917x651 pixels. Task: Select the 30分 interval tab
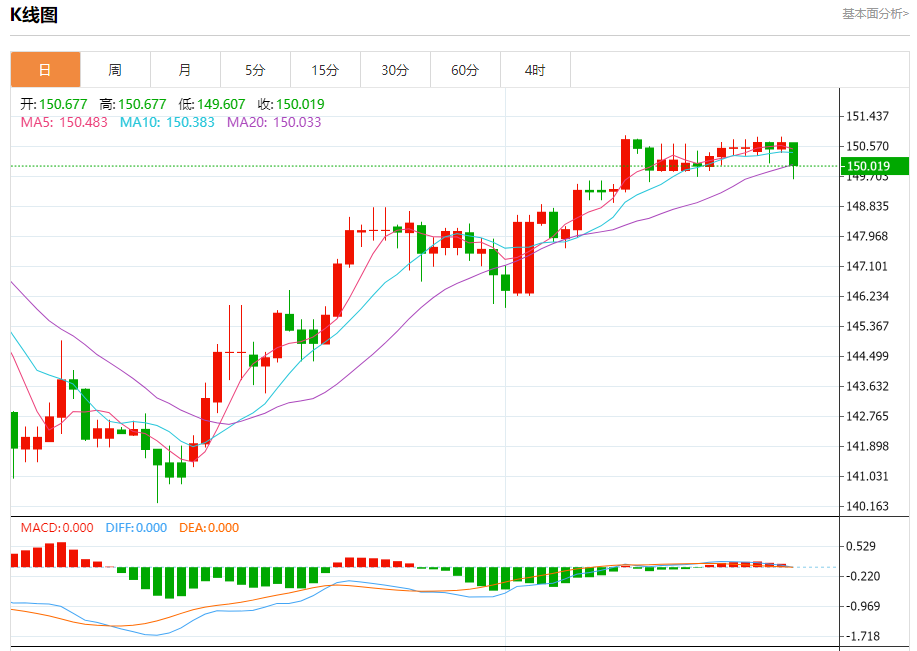pos(395,70)
